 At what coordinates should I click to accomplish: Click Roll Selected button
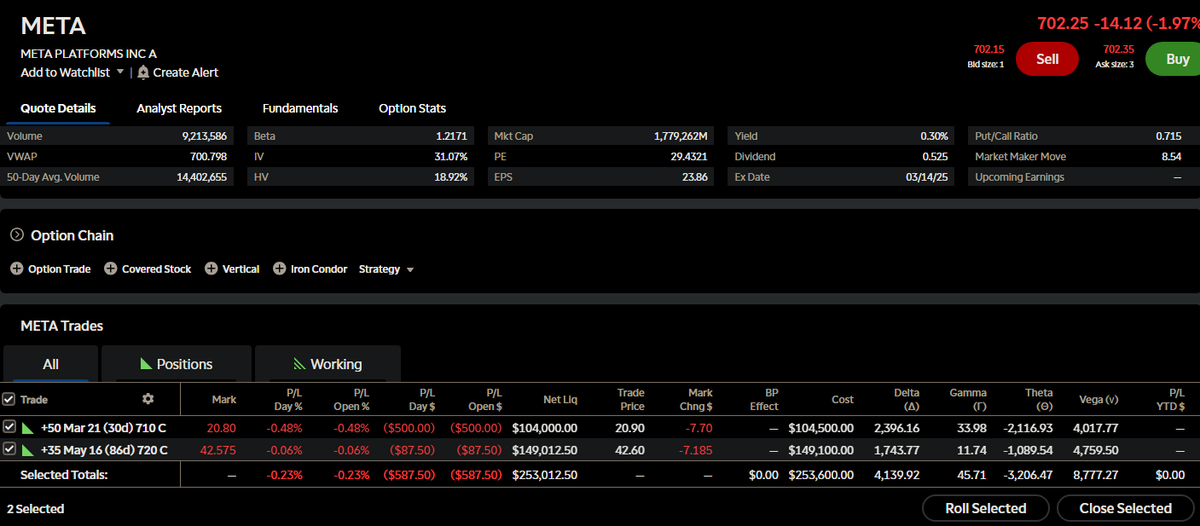click(986, 508)
